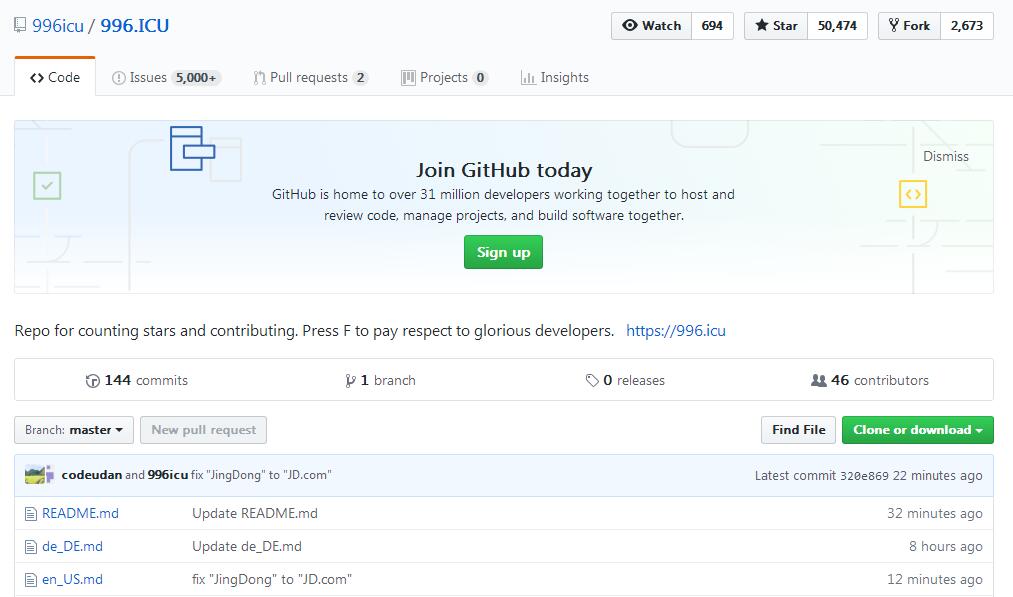Click the '32 minutes ago' timestamp for README.md
This screenshot has width=1013, height=597.
pyautogui.click(x=934, y=513)
